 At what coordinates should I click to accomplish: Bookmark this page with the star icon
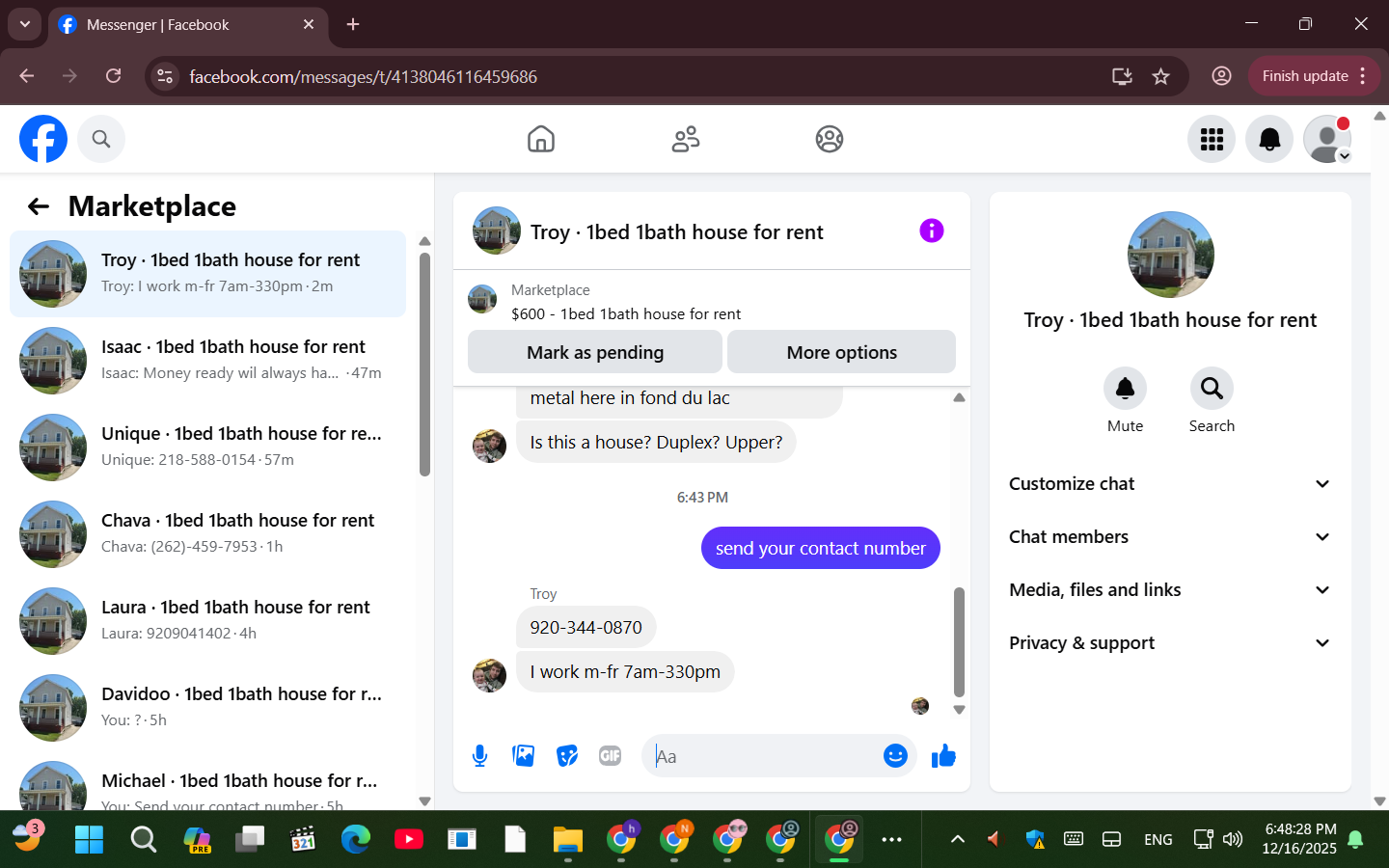pyautogui.click(x=1160, y=76)
